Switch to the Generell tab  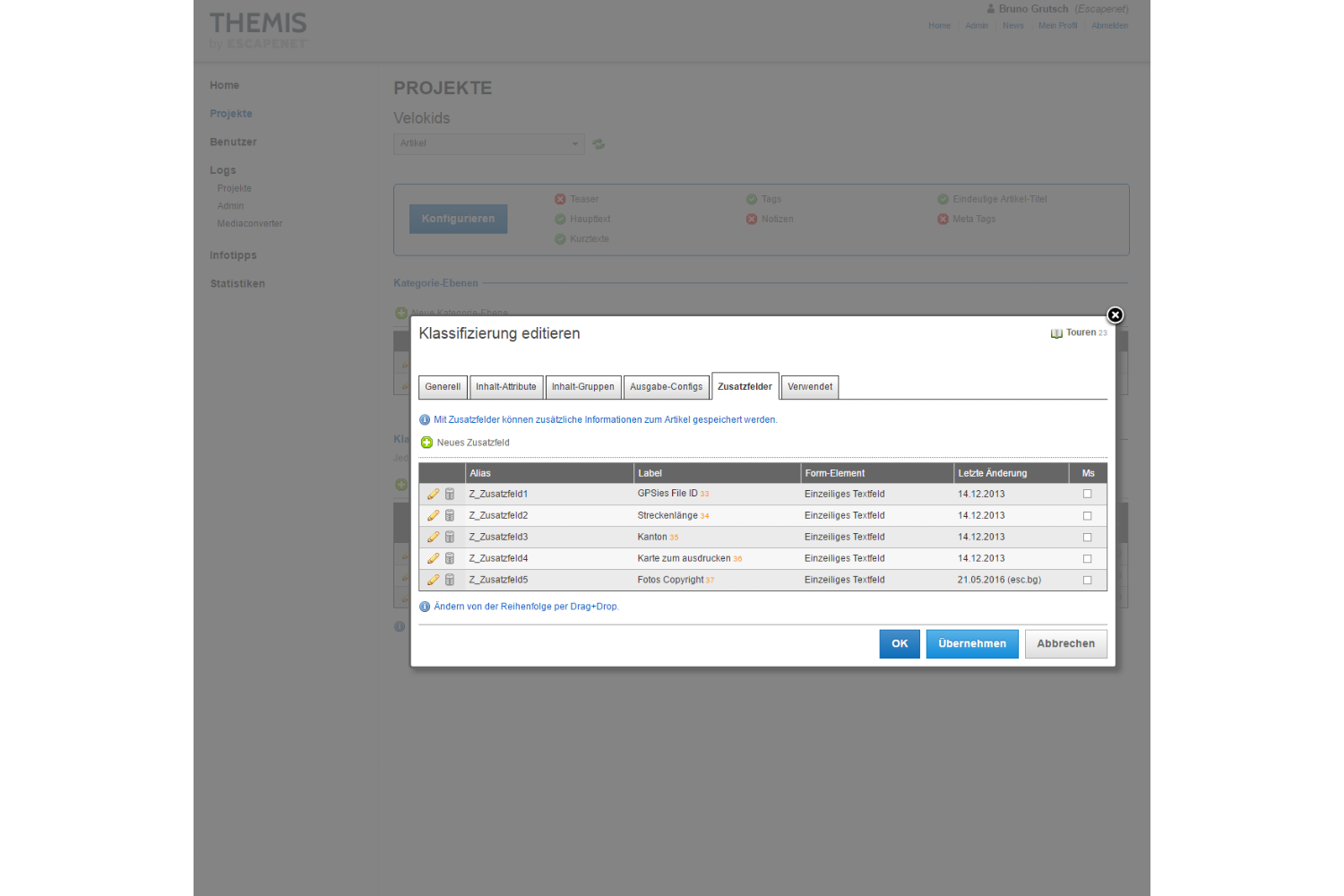tap(443, 387)
